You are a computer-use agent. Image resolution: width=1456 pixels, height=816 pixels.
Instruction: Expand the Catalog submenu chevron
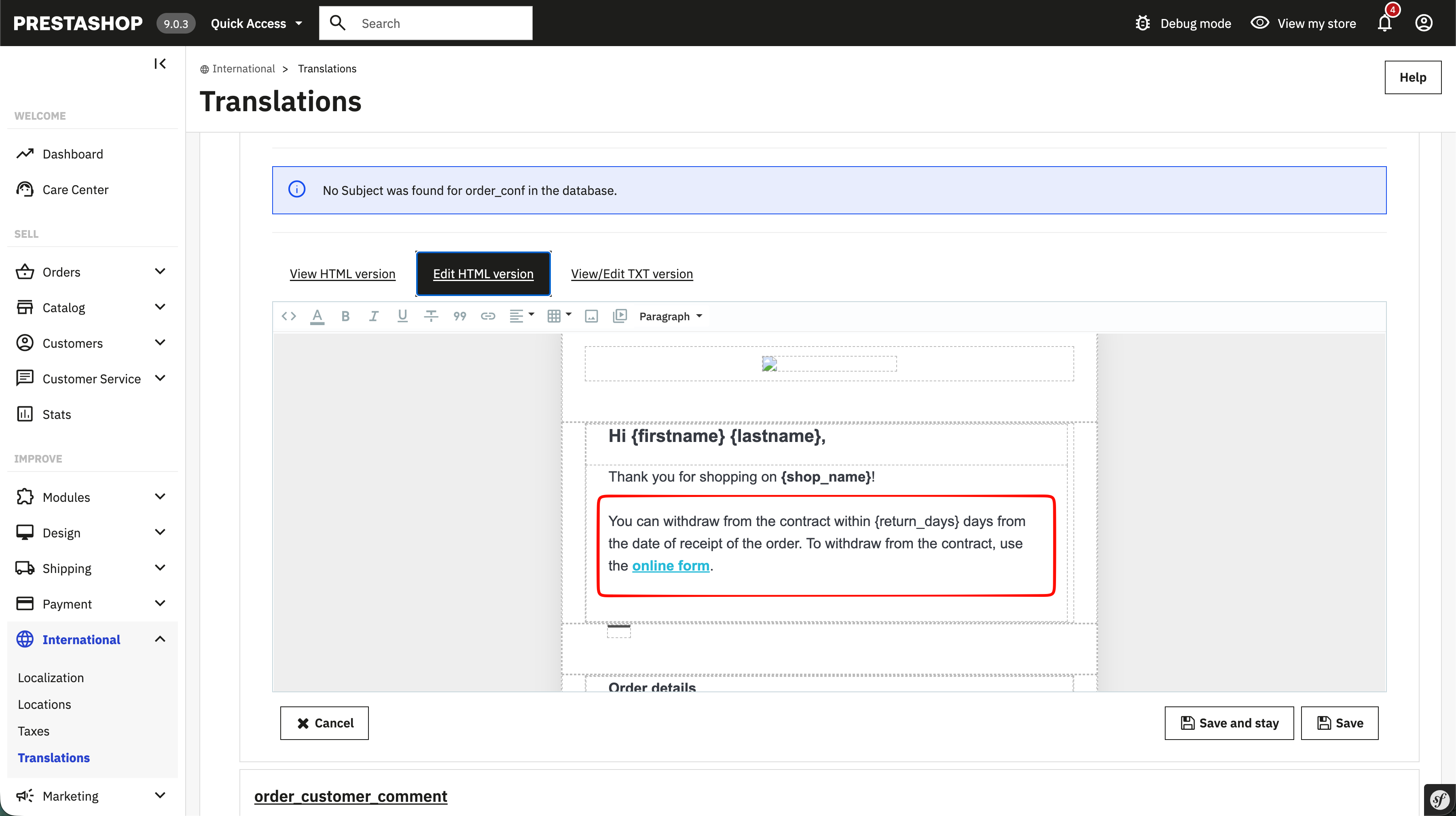160,307
